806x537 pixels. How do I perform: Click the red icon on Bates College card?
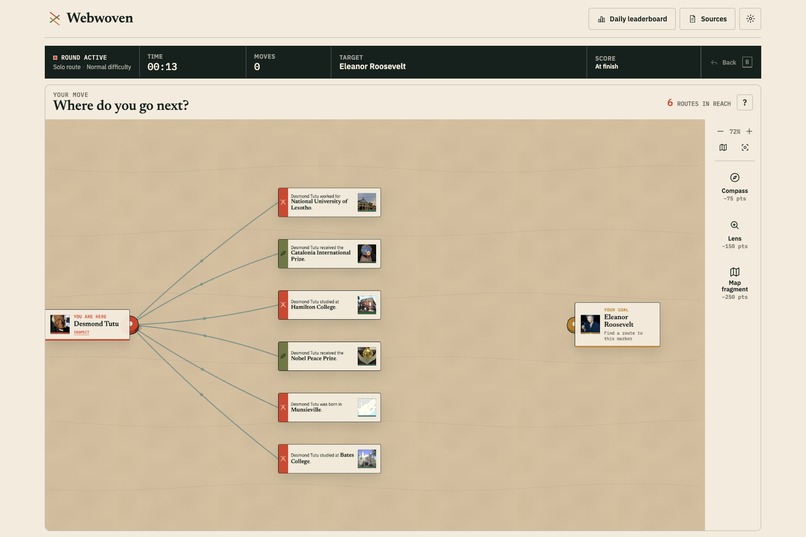pyautogui.click(x=283, y=459)
